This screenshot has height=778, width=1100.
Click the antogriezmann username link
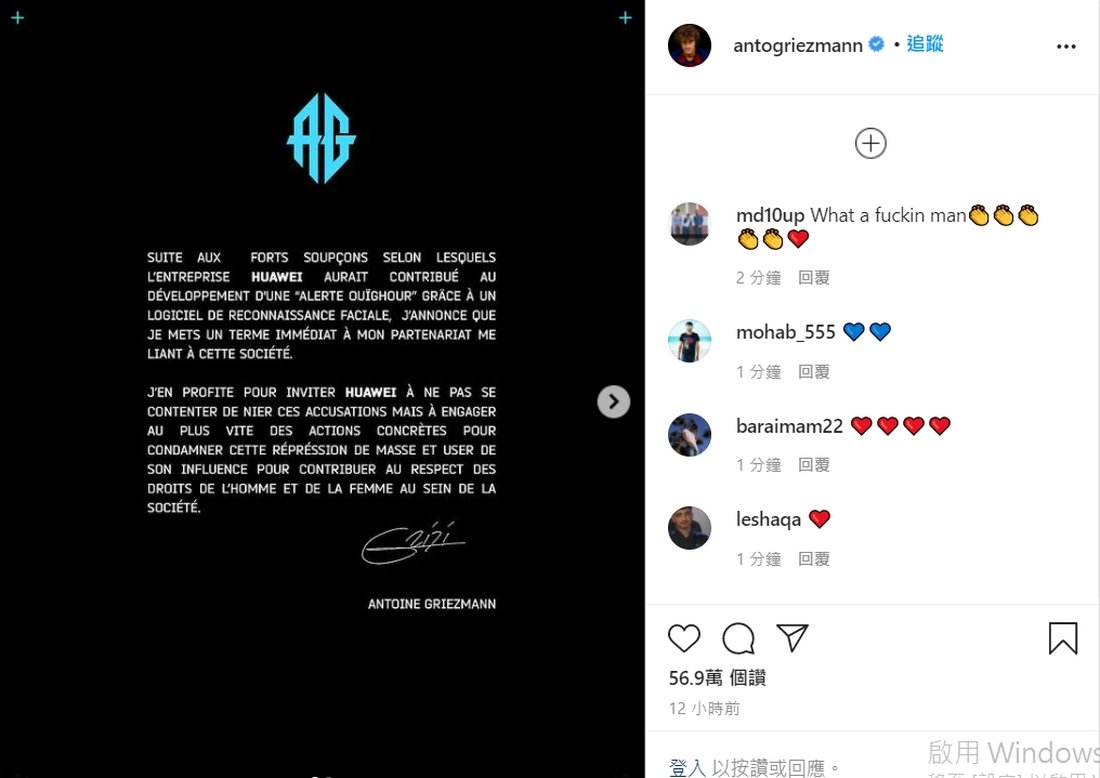798,46
